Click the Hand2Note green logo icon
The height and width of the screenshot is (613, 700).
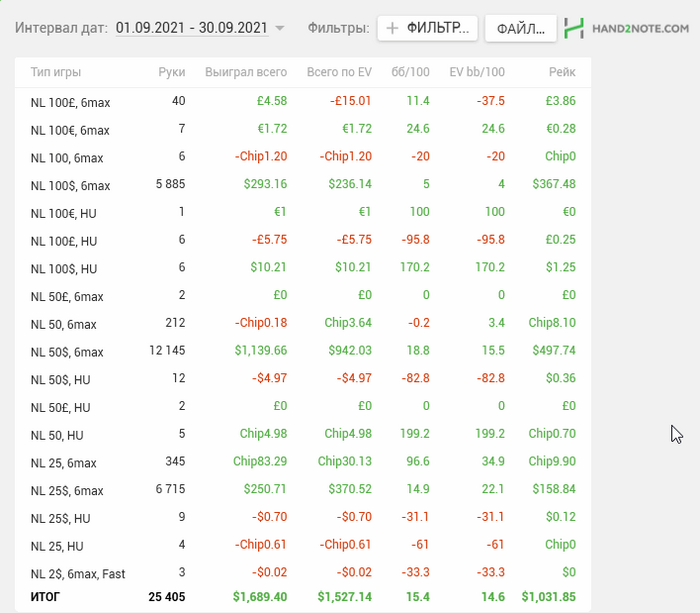pos(574,28)
